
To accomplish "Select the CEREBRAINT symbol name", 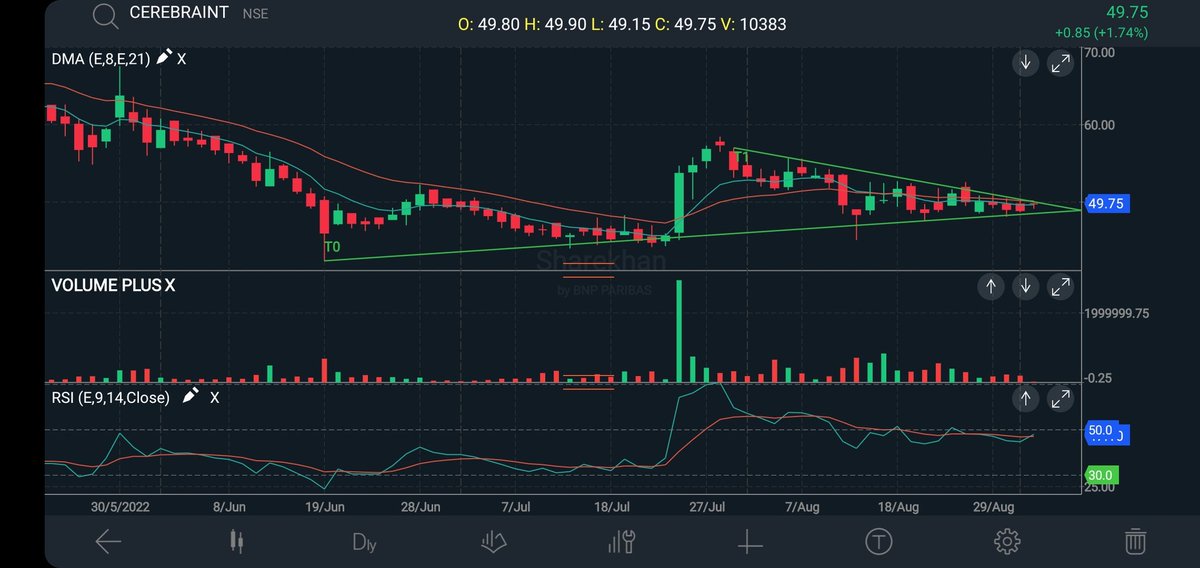I will point(179,14).
